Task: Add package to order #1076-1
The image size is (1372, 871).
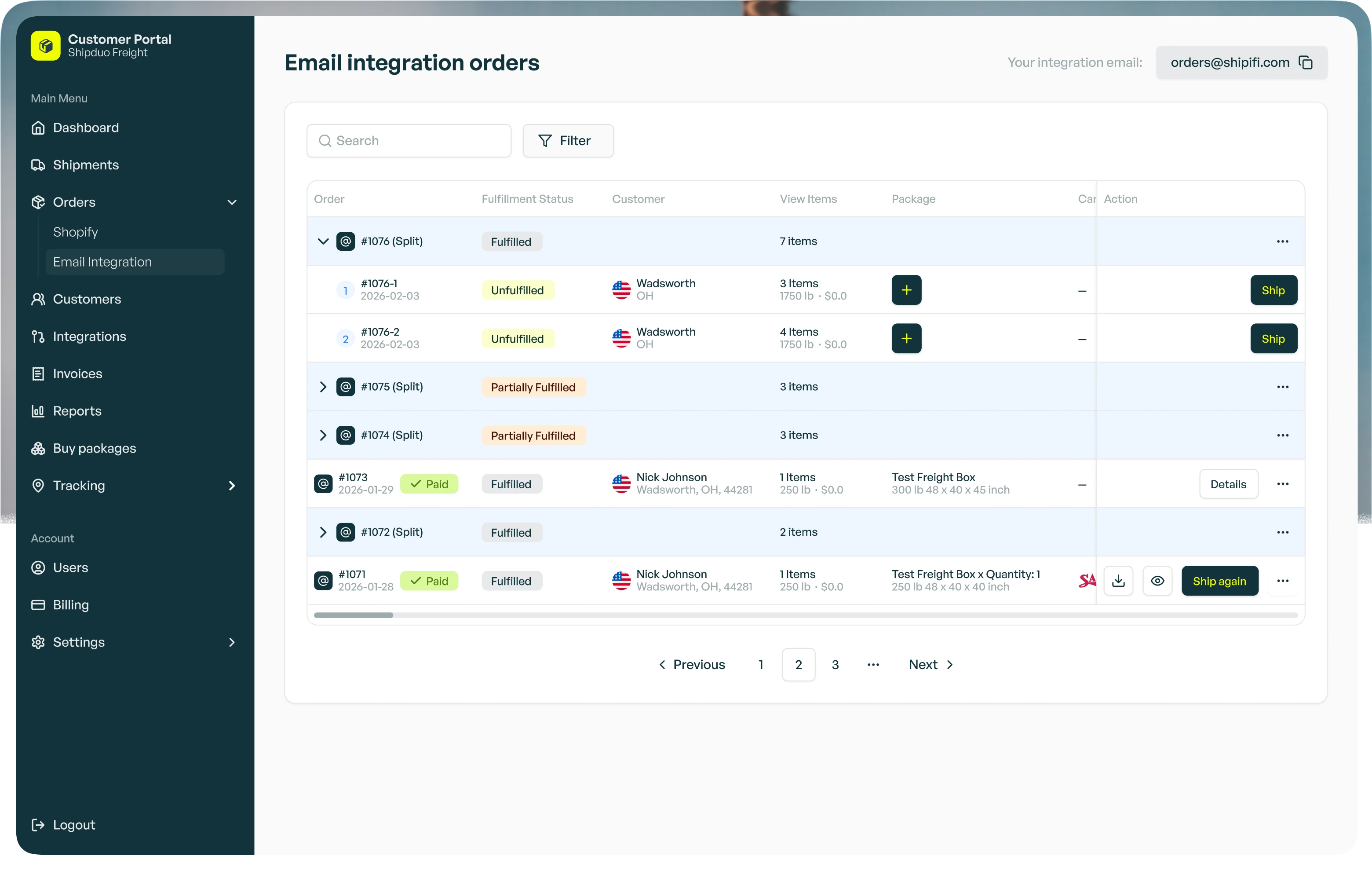Action: click(x=906, y=290)
